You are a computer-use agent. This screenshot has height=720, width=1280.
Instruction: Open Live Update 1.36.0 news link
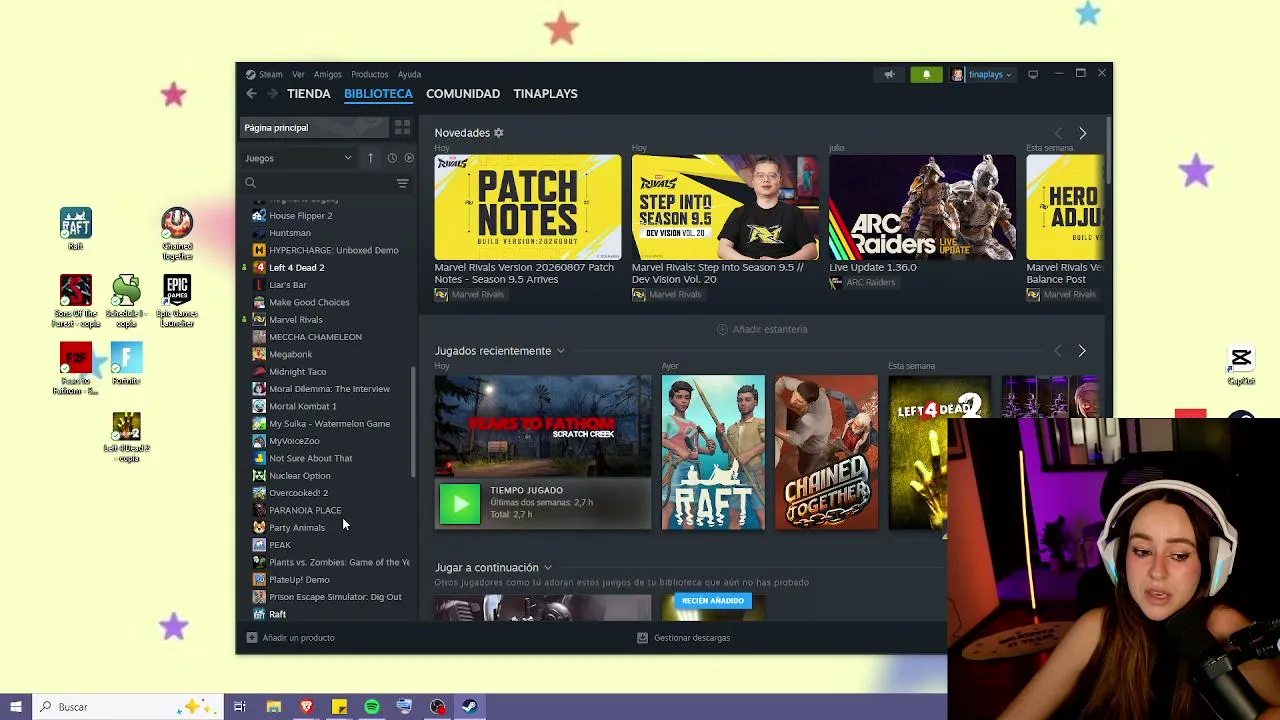click(x=872, y=268)
